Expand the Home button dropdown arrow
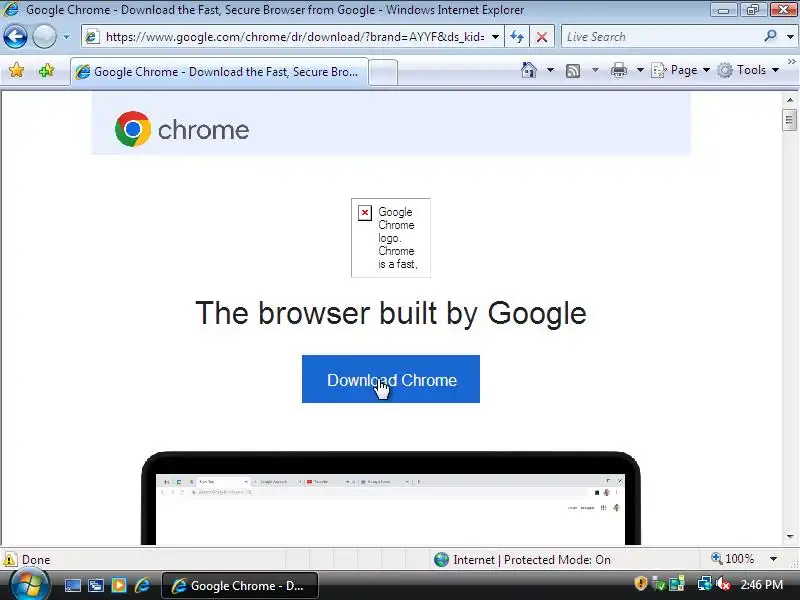Viewport: 800px width, 600px height. pos(550,70)
